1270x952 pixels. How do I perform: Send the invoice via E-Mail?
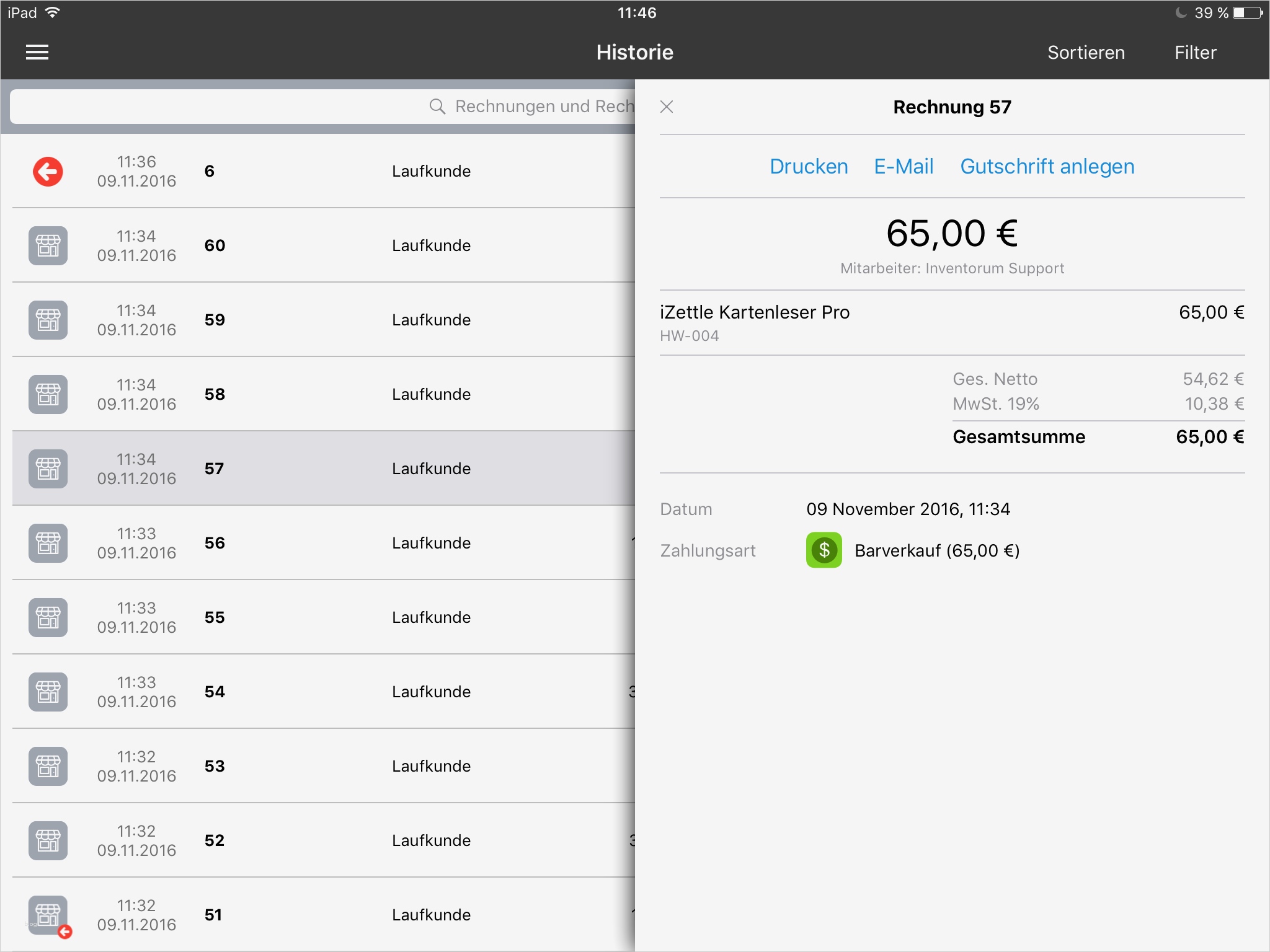904,167
